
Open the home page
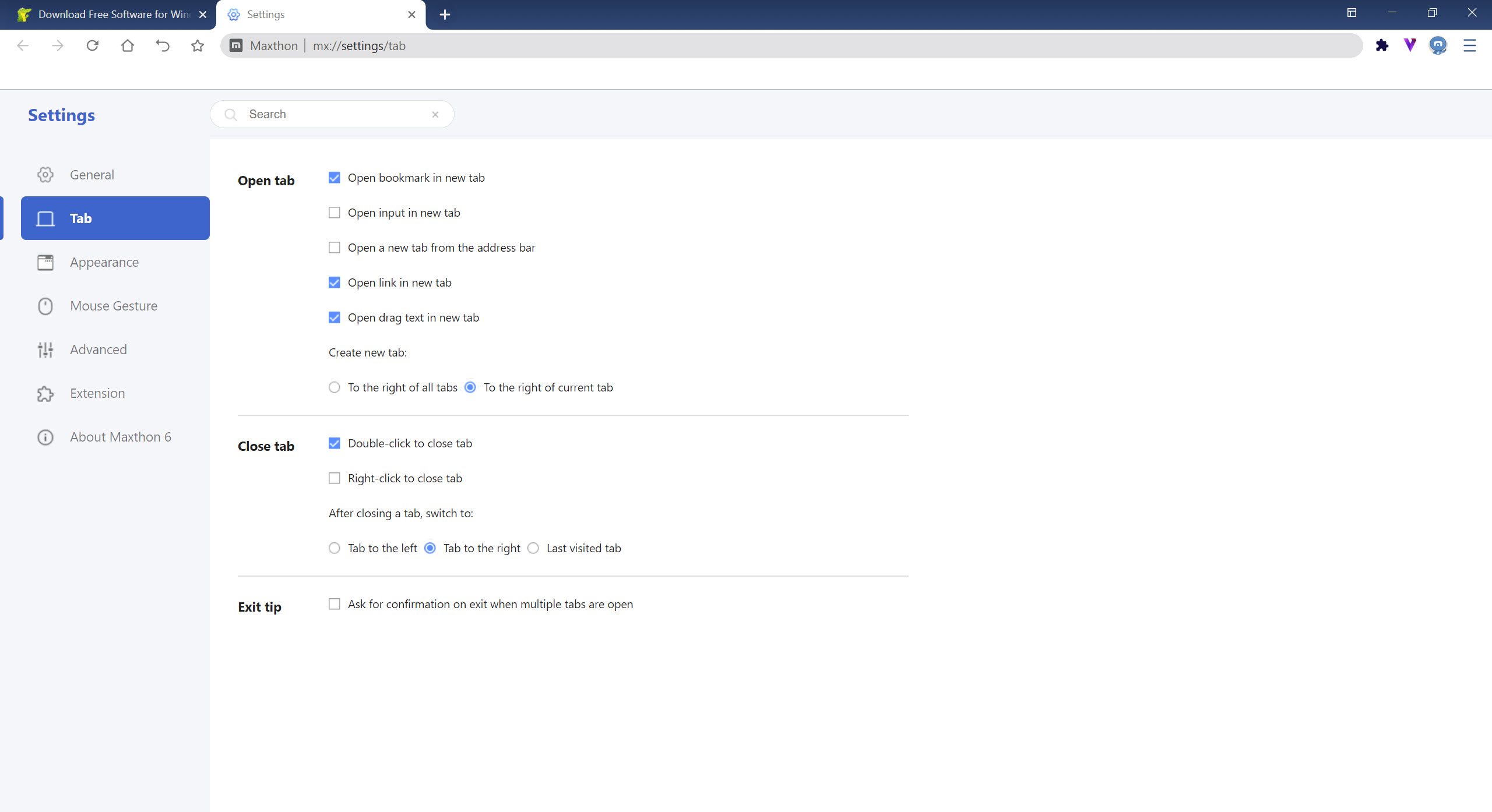[128, 45]
